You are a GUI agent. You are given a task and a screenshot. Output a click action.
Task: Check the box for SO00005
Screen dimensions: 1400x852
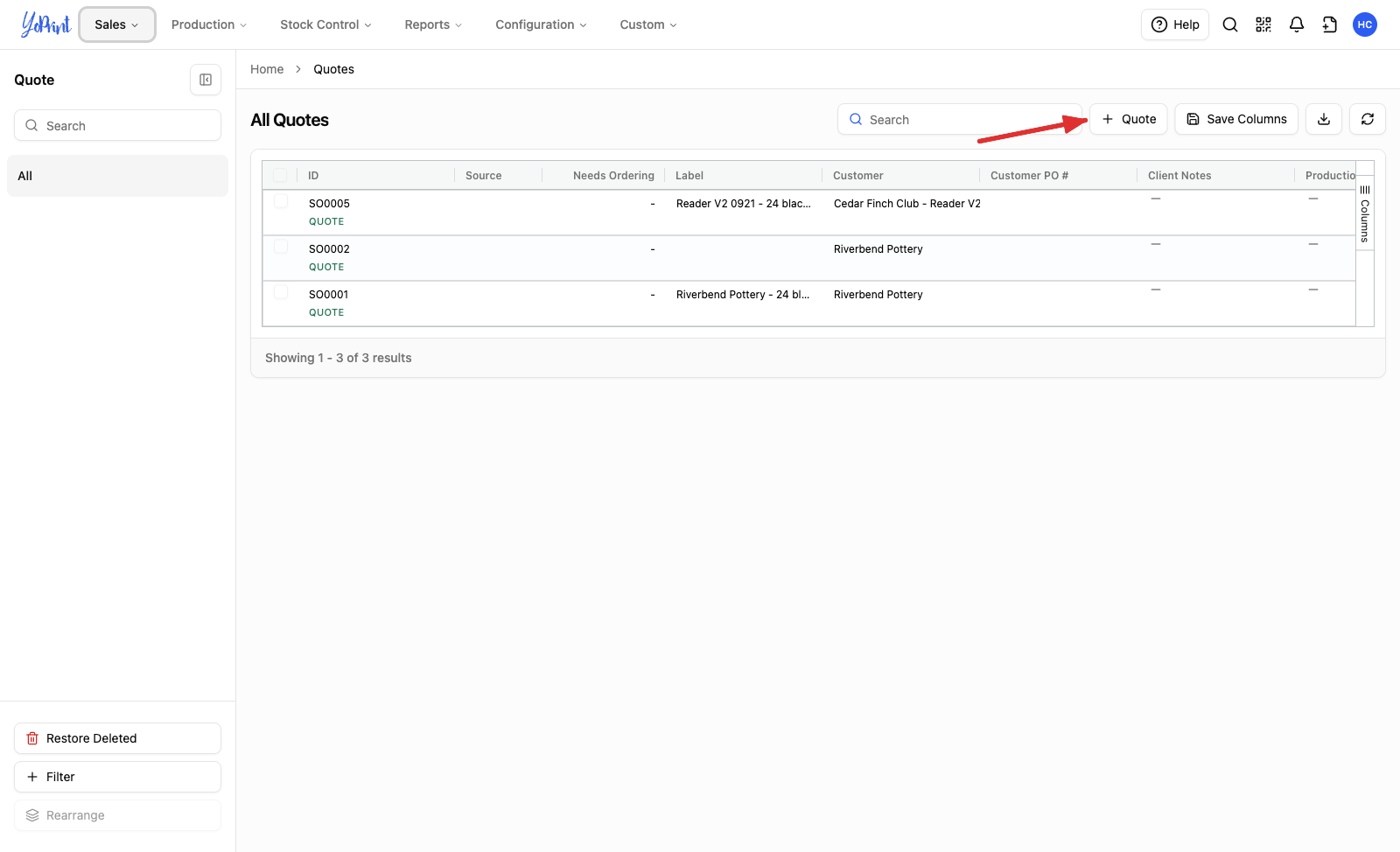(281, 201)
